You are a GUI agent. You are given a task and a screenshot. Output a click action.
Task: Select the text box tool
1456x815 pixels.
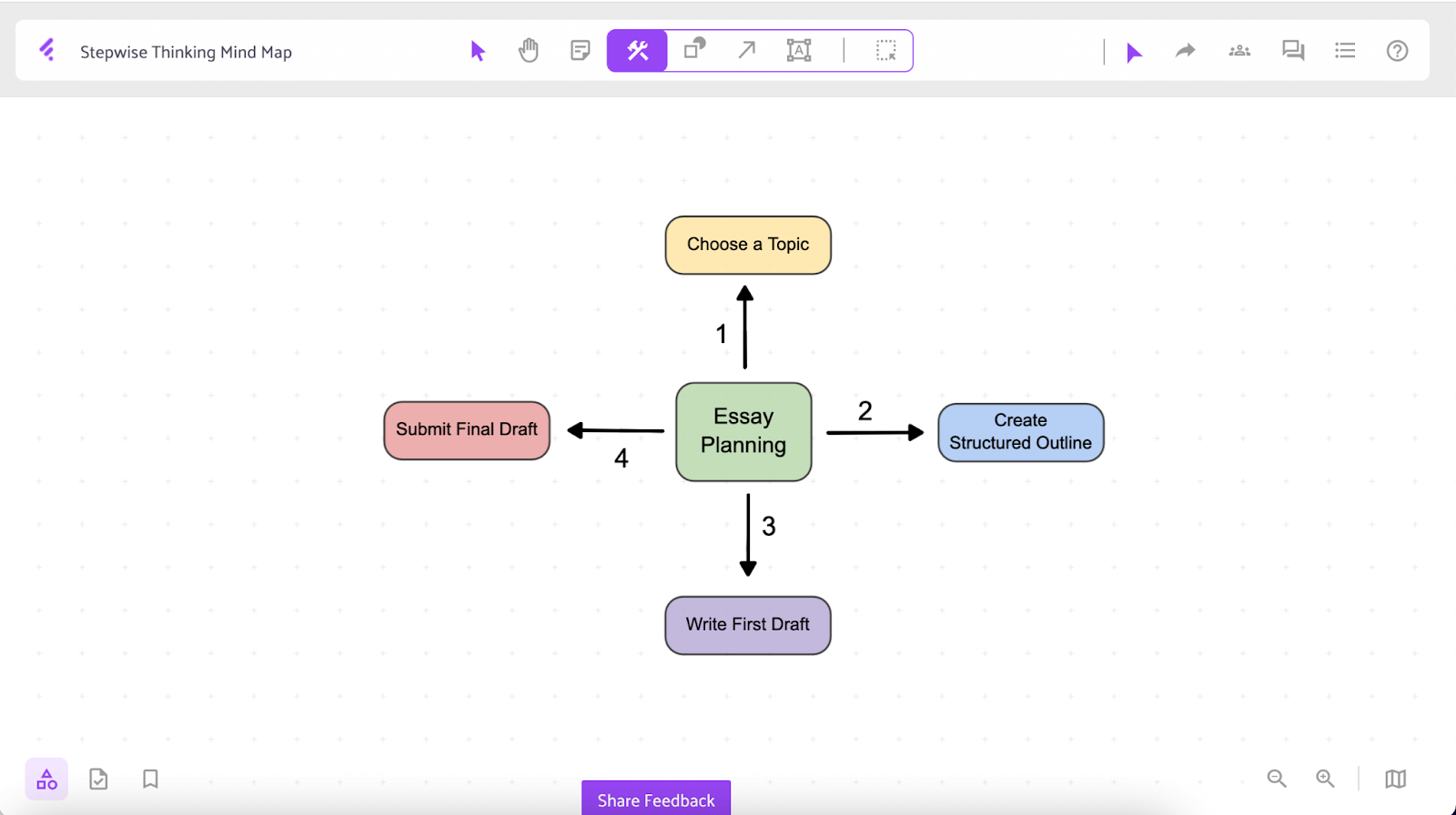tap(799, 50)
